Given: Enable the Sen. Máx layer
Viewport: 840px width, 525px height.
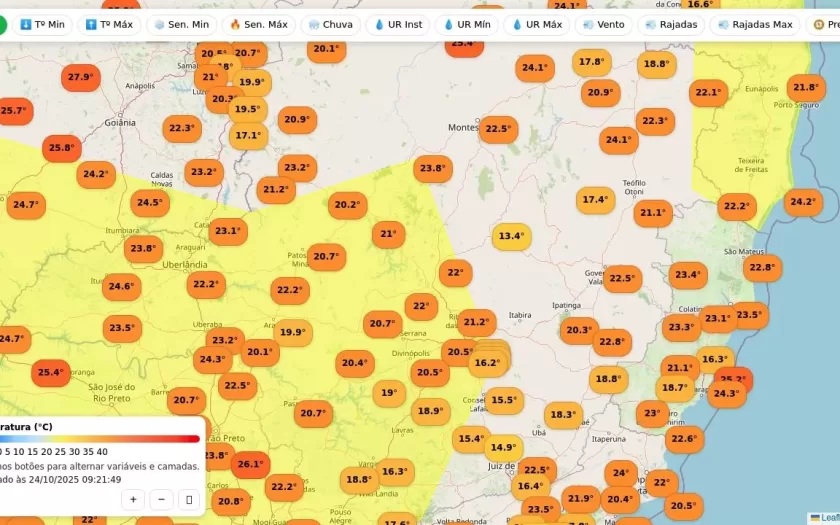Looking at the screenshot, I should (x=259, y=24).
